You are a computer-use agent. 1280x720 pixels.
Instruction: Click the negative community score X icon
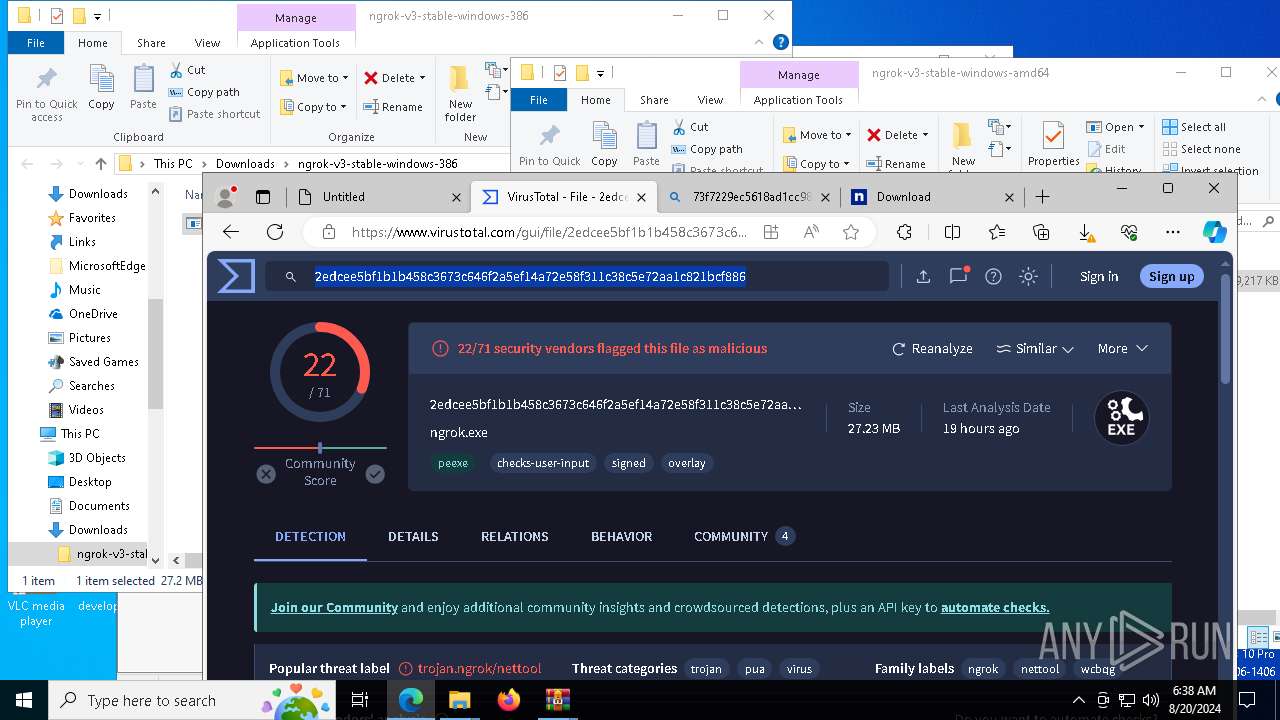pyautogui.click(x=266, y=474)
